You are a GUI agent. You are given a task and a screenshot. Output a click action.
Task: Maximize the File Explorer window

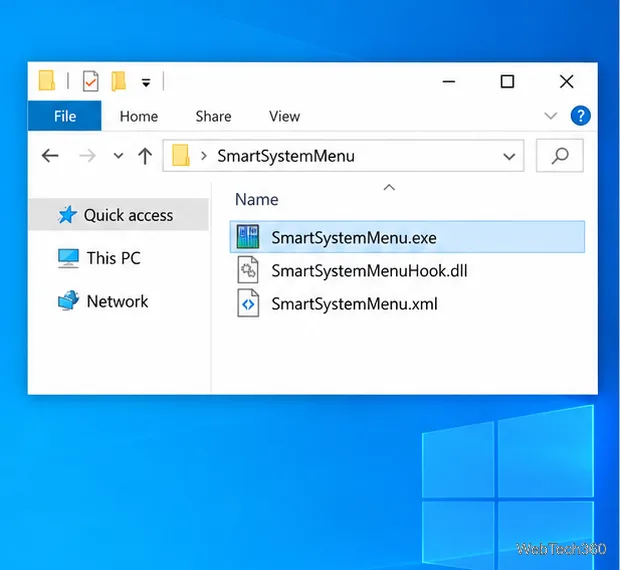tap(507, 82)
